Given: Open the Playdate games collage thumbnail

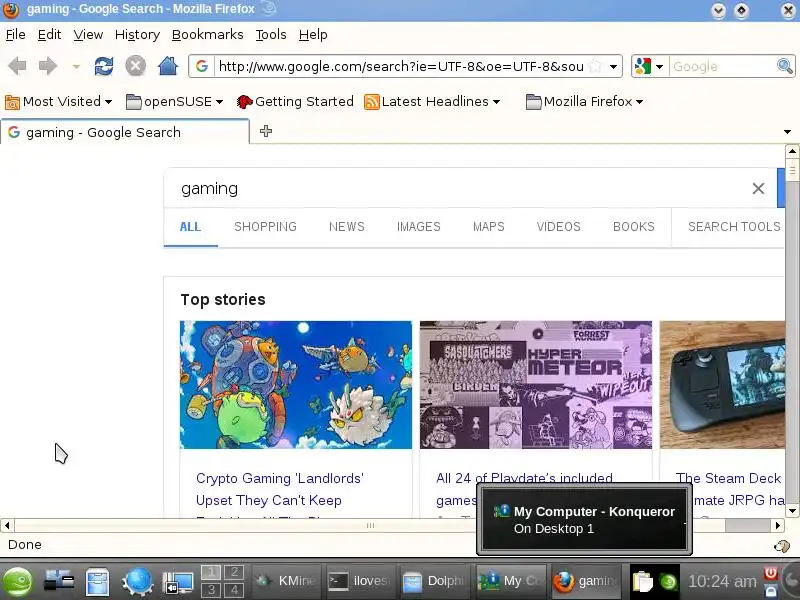Looking at the screenshot, I should [x=536, y=385].
